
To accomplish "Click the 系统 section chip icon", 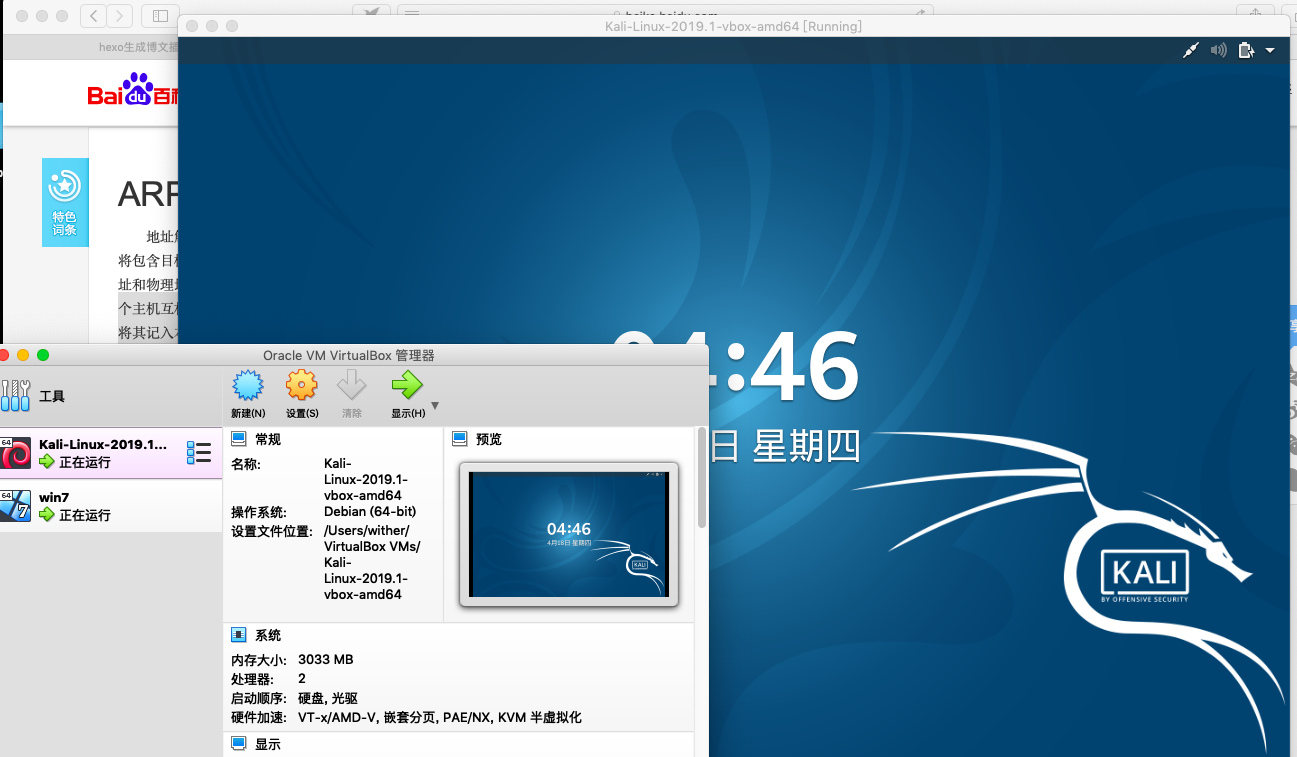I will coord(239,635).
